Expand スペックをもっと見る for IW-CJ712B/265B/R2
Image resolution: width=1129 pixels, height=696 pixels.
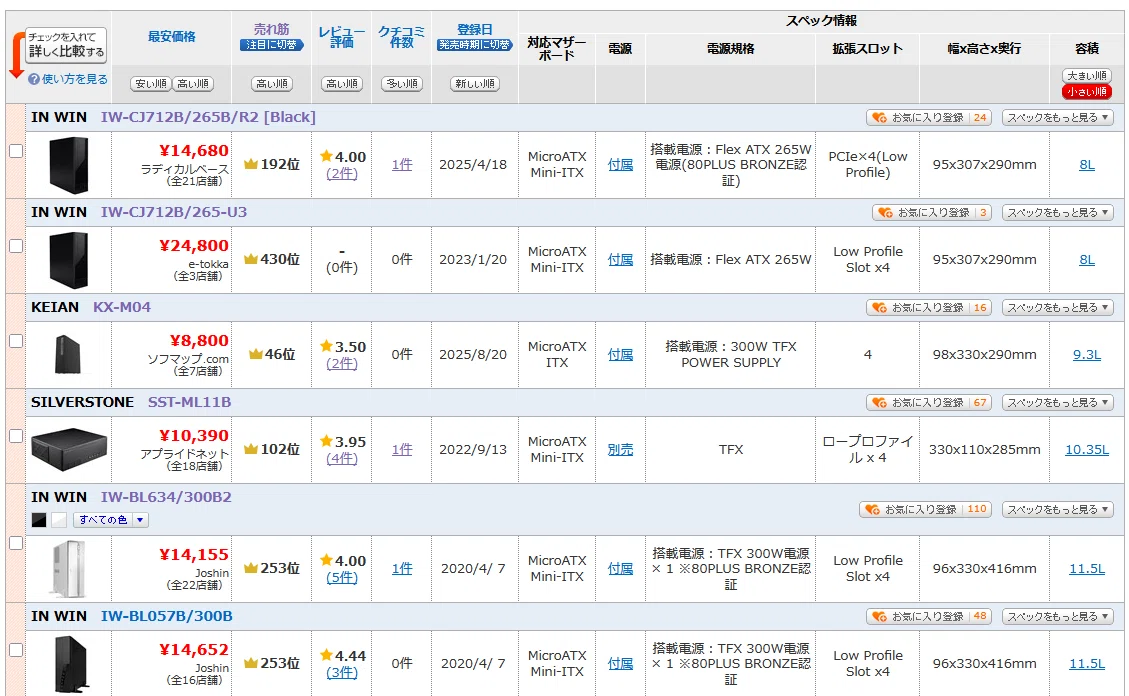tap(1058, 117)
